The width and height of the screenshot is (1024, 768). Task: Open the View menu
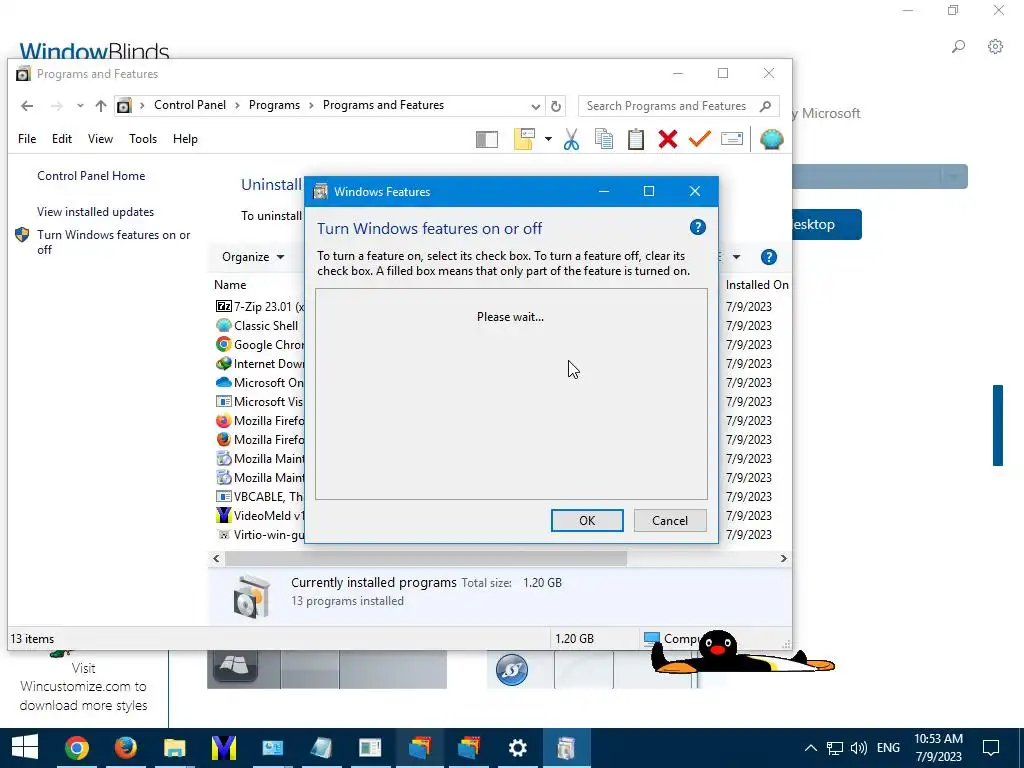[101, 139]
